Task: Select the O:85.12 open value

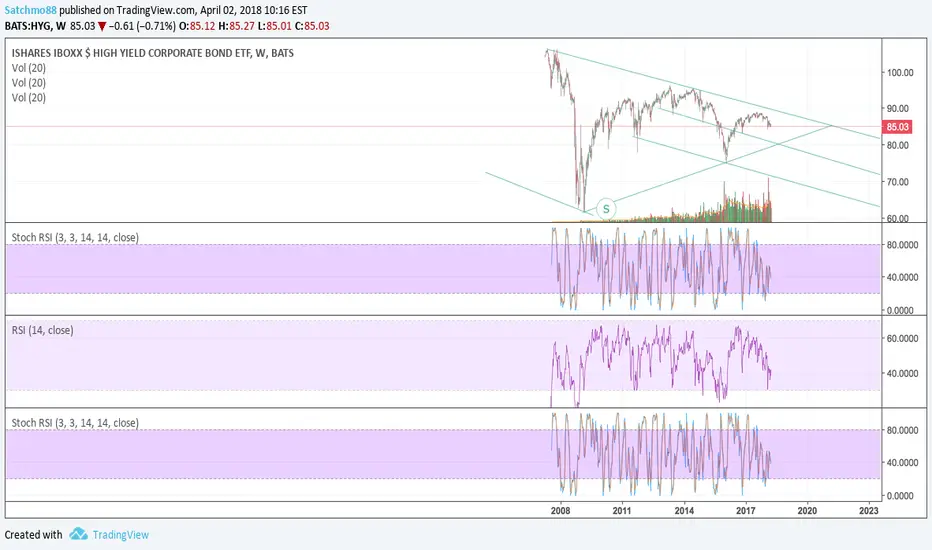Action: point(197,26)
